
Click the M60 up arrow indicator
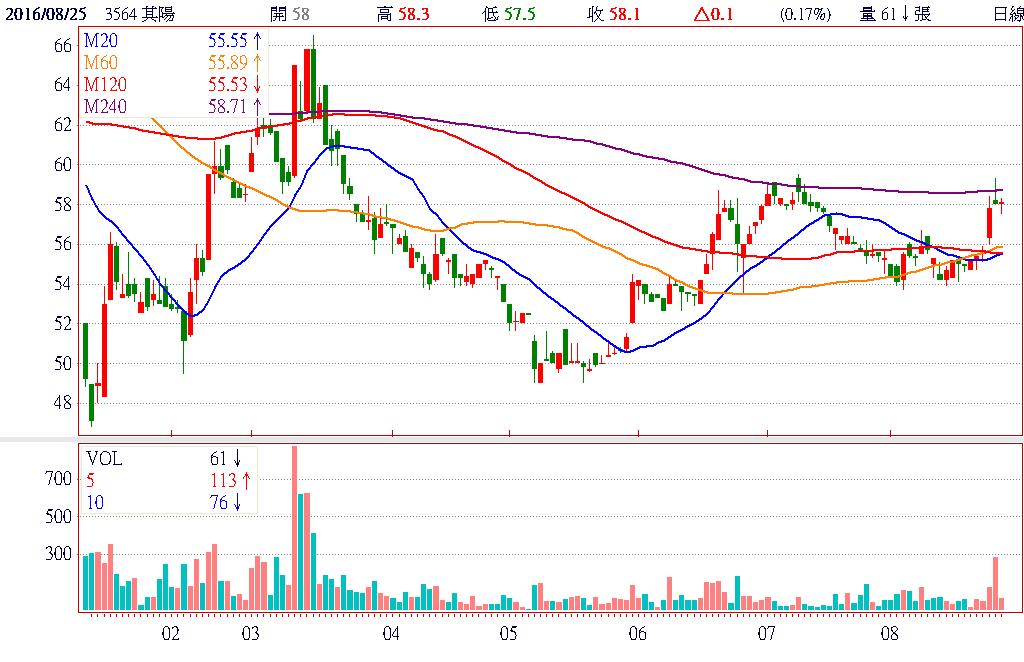pos(258,63)
